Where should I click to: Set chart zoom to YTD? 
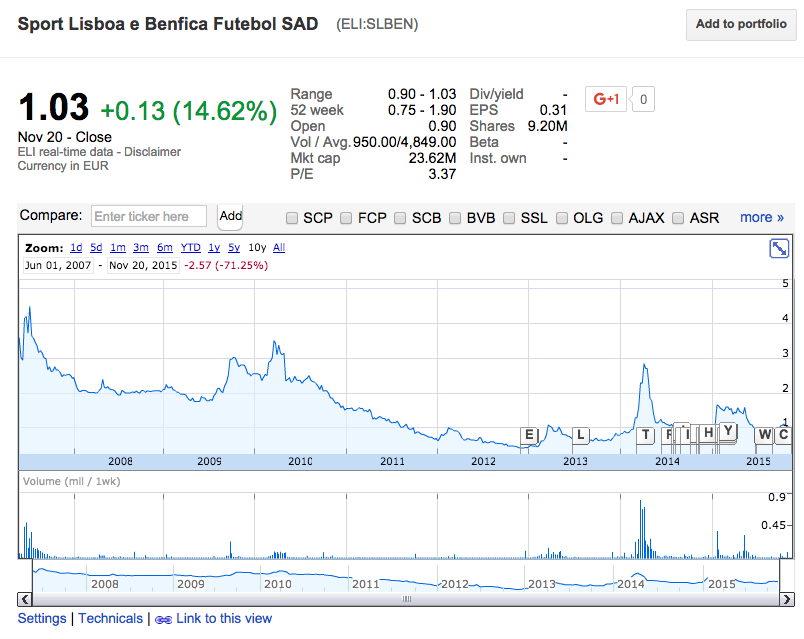point(191,248)
